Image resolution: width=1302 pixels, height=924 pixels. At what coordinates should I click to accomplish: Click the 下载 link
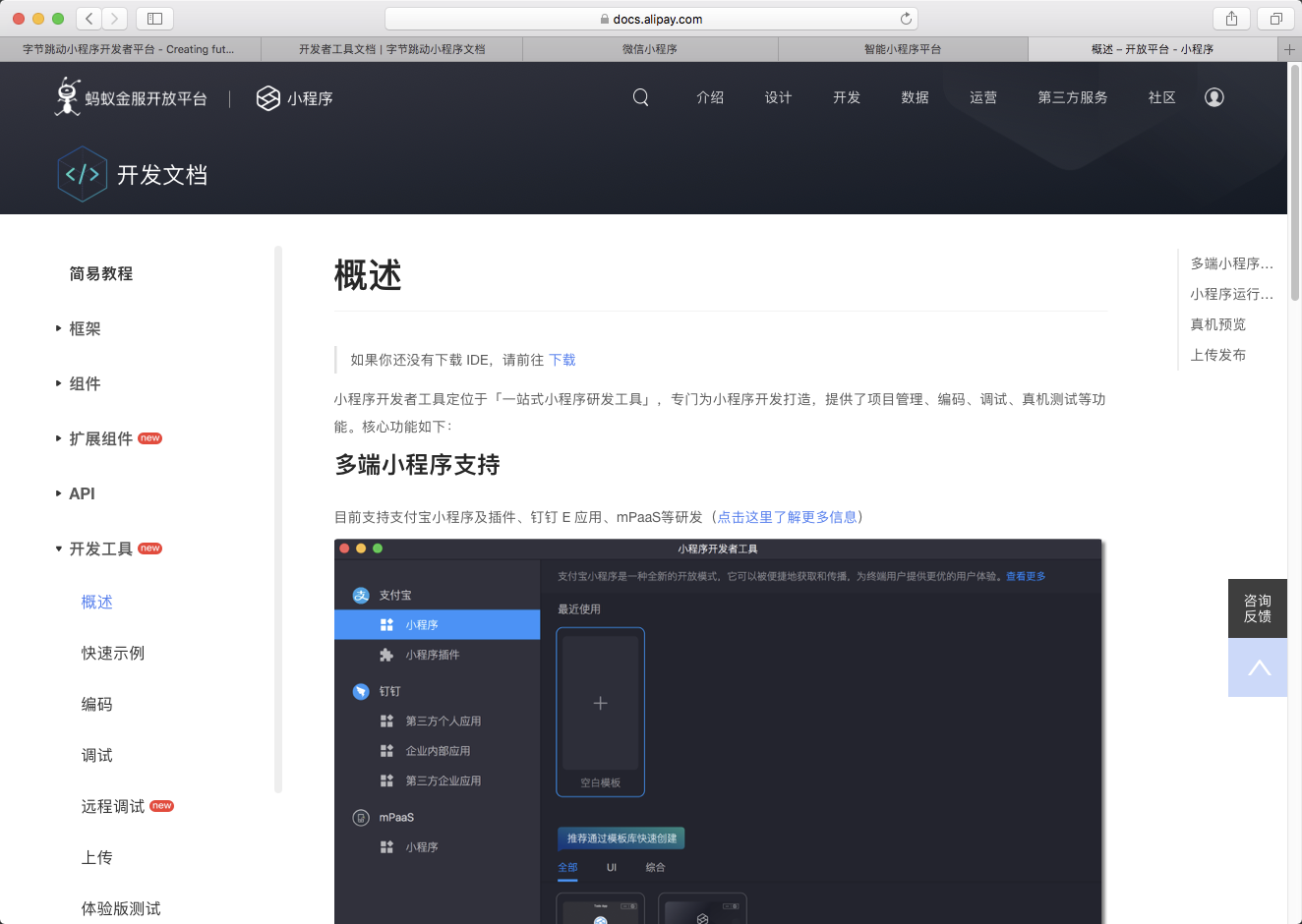click(562, 360)
